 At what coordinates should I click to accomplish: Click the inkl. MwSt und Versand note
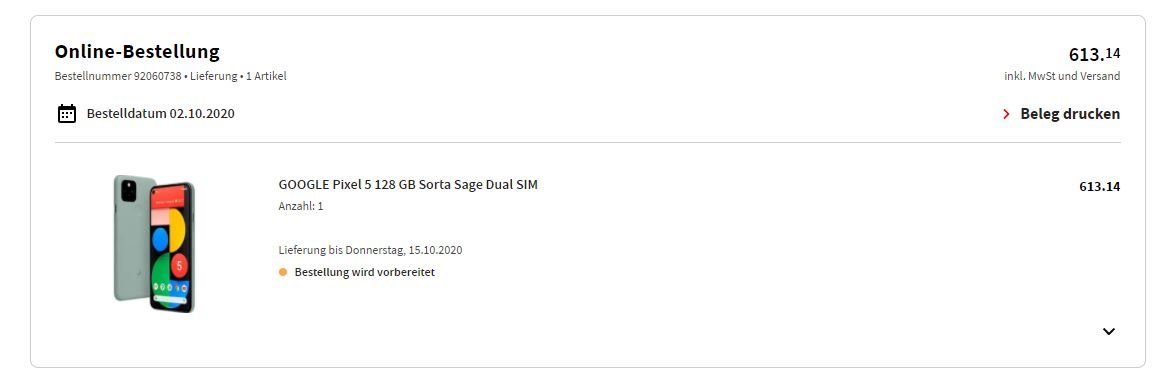1061,76
